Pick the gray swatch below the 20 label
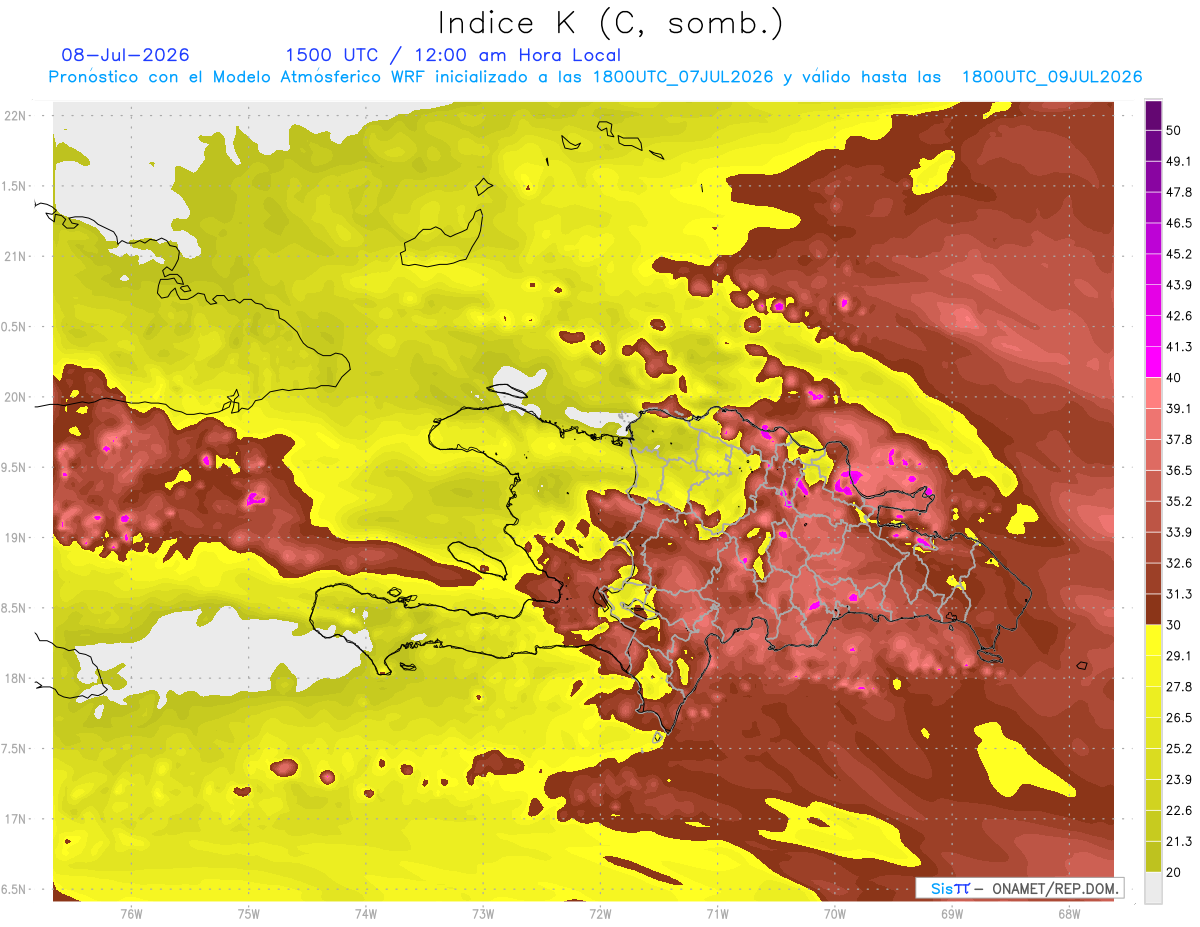The height and width of the screenshot is (927, 1200). pyautogui.click(x=1153, y=888)
